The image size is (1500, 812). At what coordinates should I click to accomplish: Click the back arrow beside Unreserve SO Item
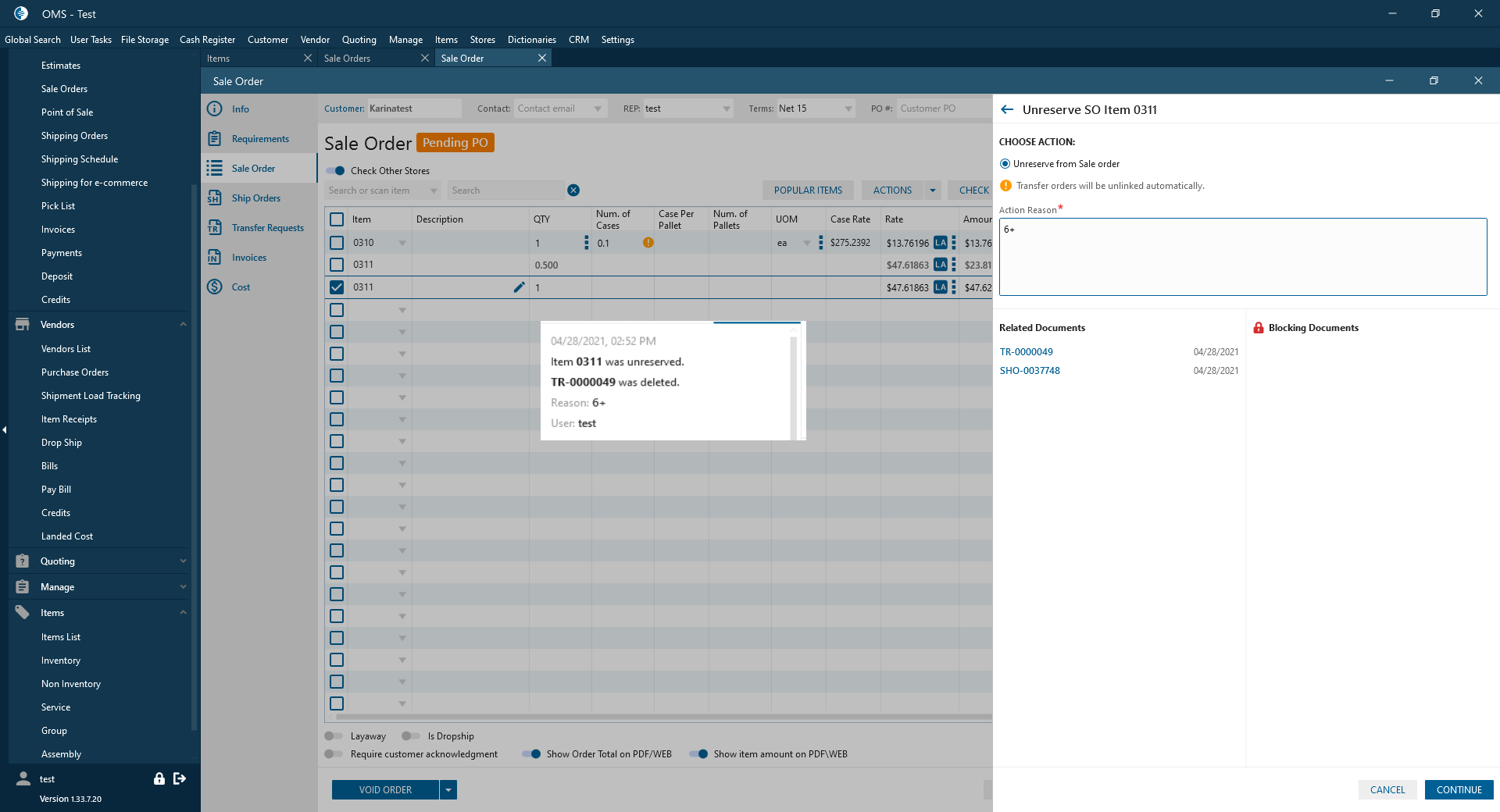point(1007,110)
